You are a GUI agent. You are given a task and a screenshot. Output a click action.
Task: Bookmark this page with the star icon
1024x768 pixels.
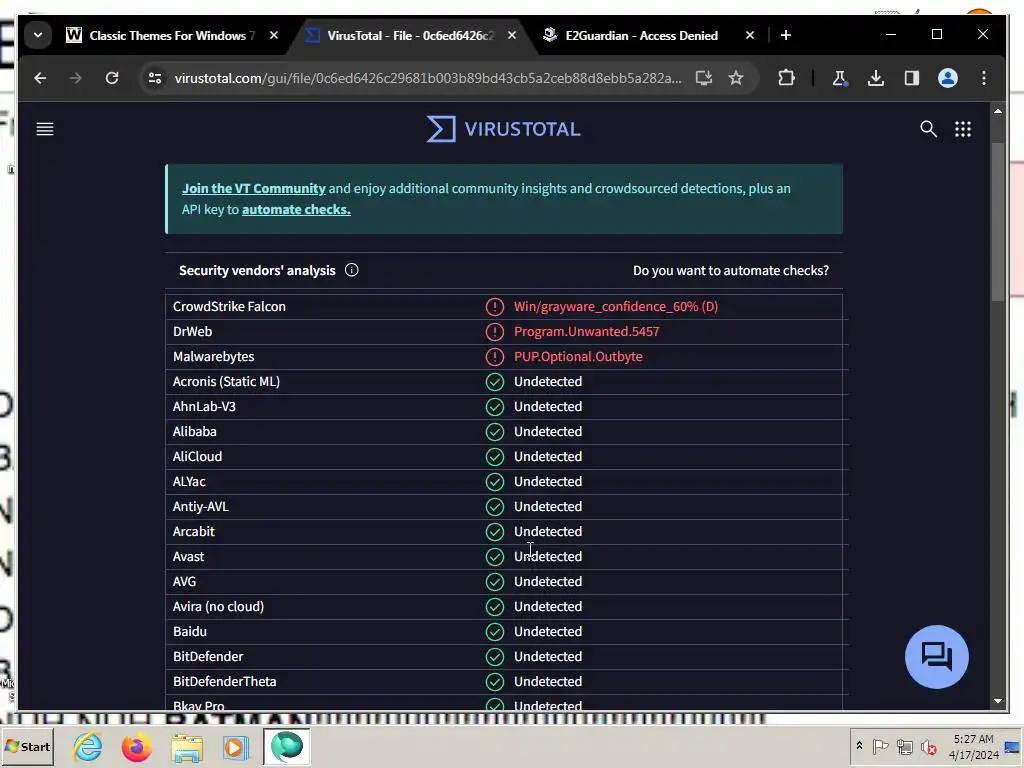pyautogui.click(x=736, y=78)
